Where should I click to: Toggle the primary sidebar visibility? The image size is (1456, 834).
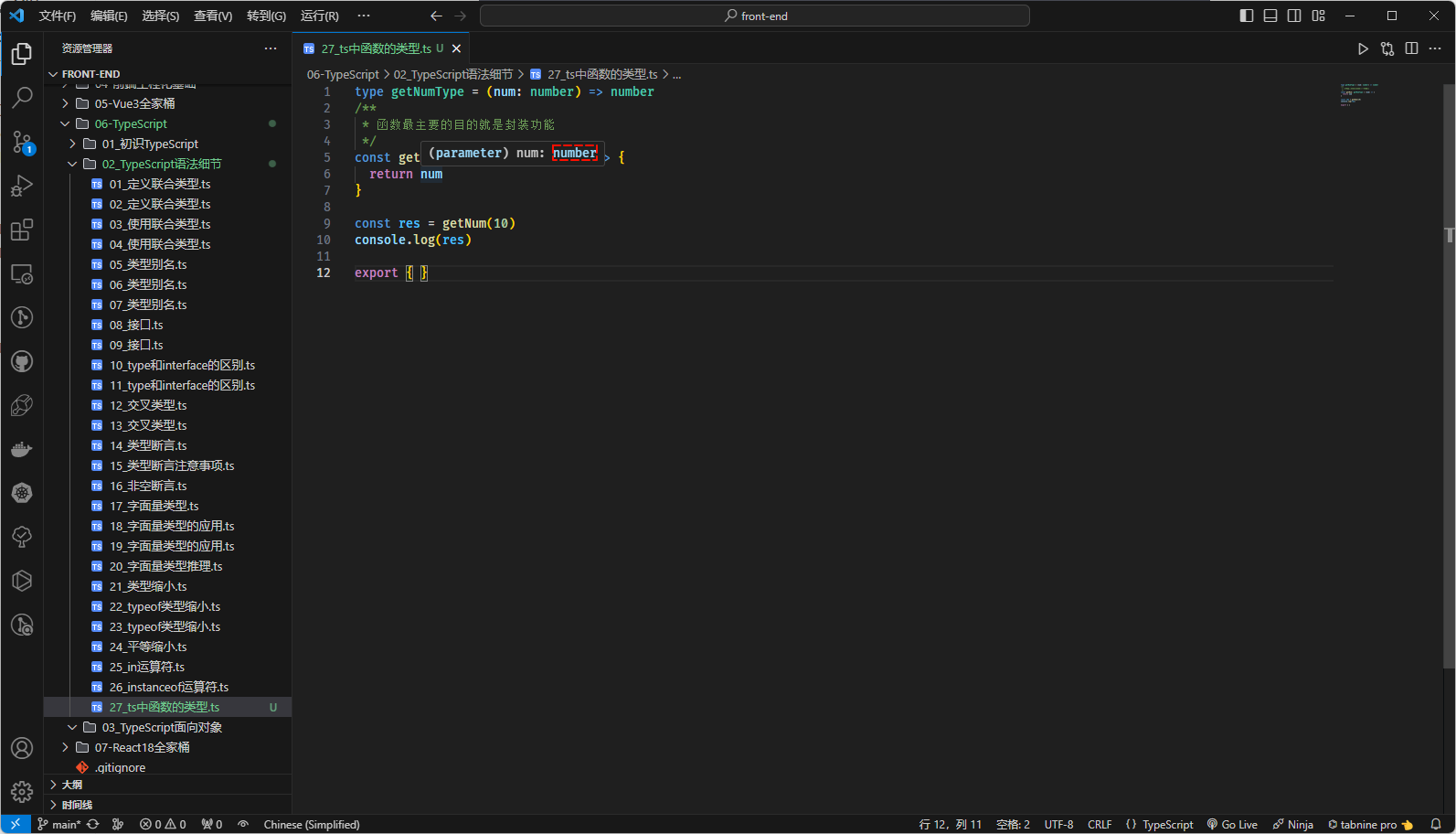click(1247, 16)
